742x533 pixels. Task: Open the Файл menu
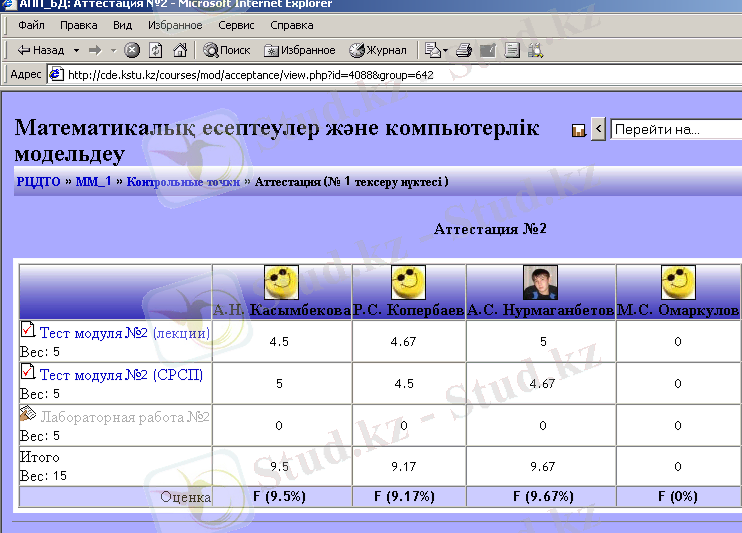pos(31,25)
